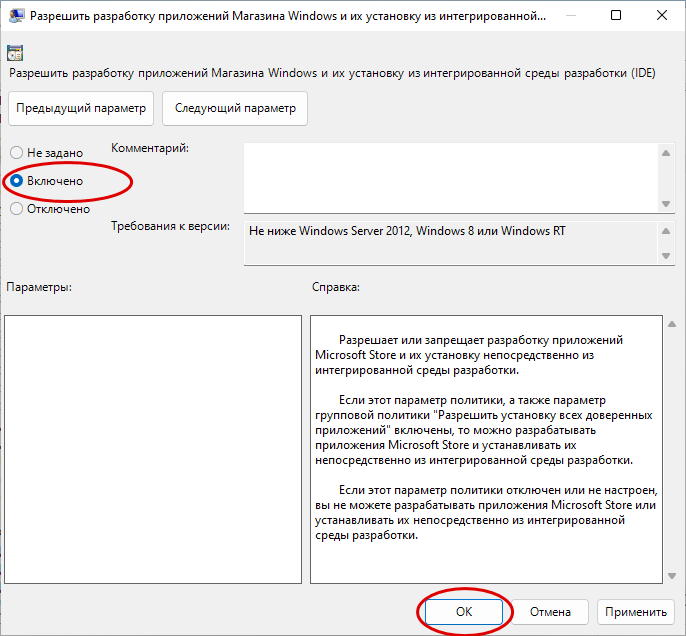Viewport: 686px width, 636px height.
Task: Click Справка panel scroll up arrow
Action: pos(672,324)
